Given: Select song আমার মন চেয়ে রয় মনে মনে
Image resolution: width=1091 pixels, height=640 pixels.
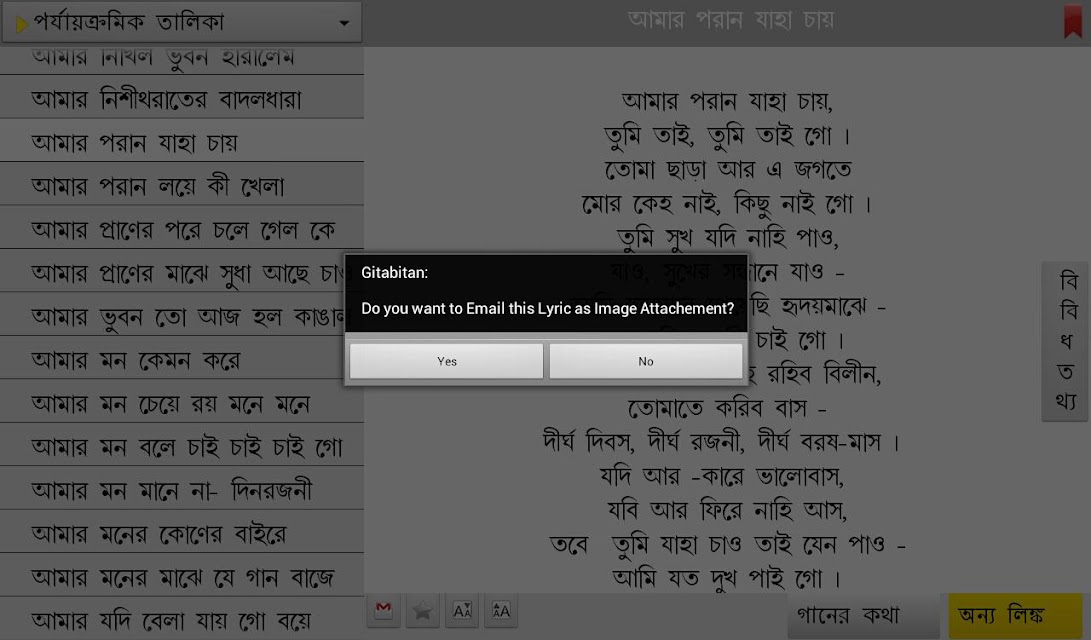Looking at the screenshot, I should click(x=182, y=403).
